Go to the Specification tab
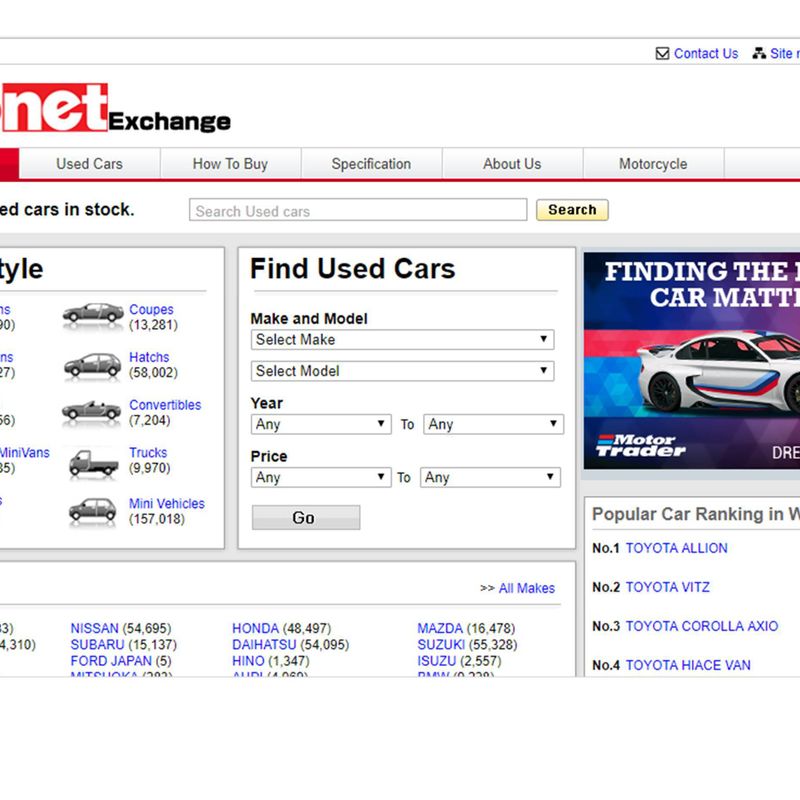Screen dimensions: 800x800 (371, 164)
